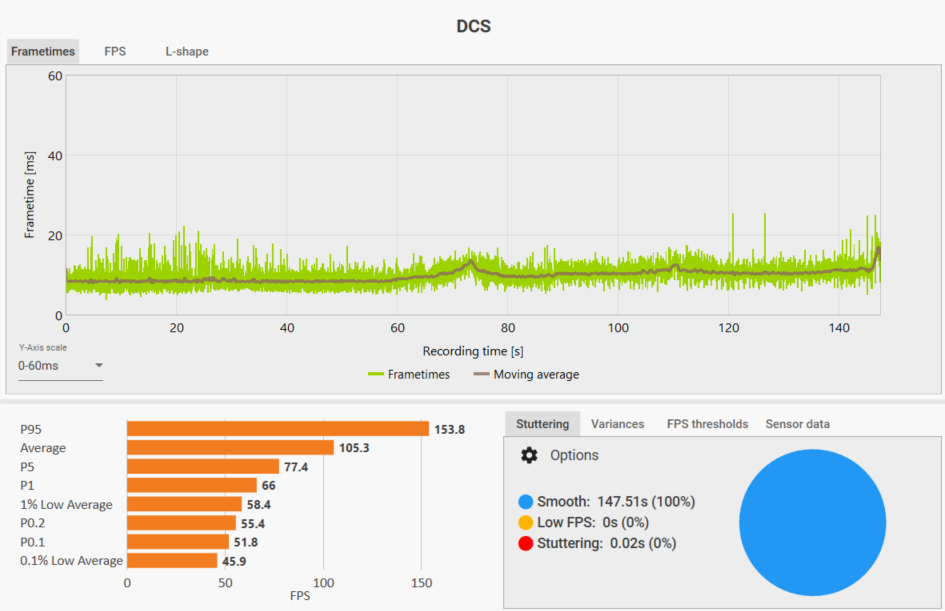Click the FPS axis label under bars

point(300,596)
